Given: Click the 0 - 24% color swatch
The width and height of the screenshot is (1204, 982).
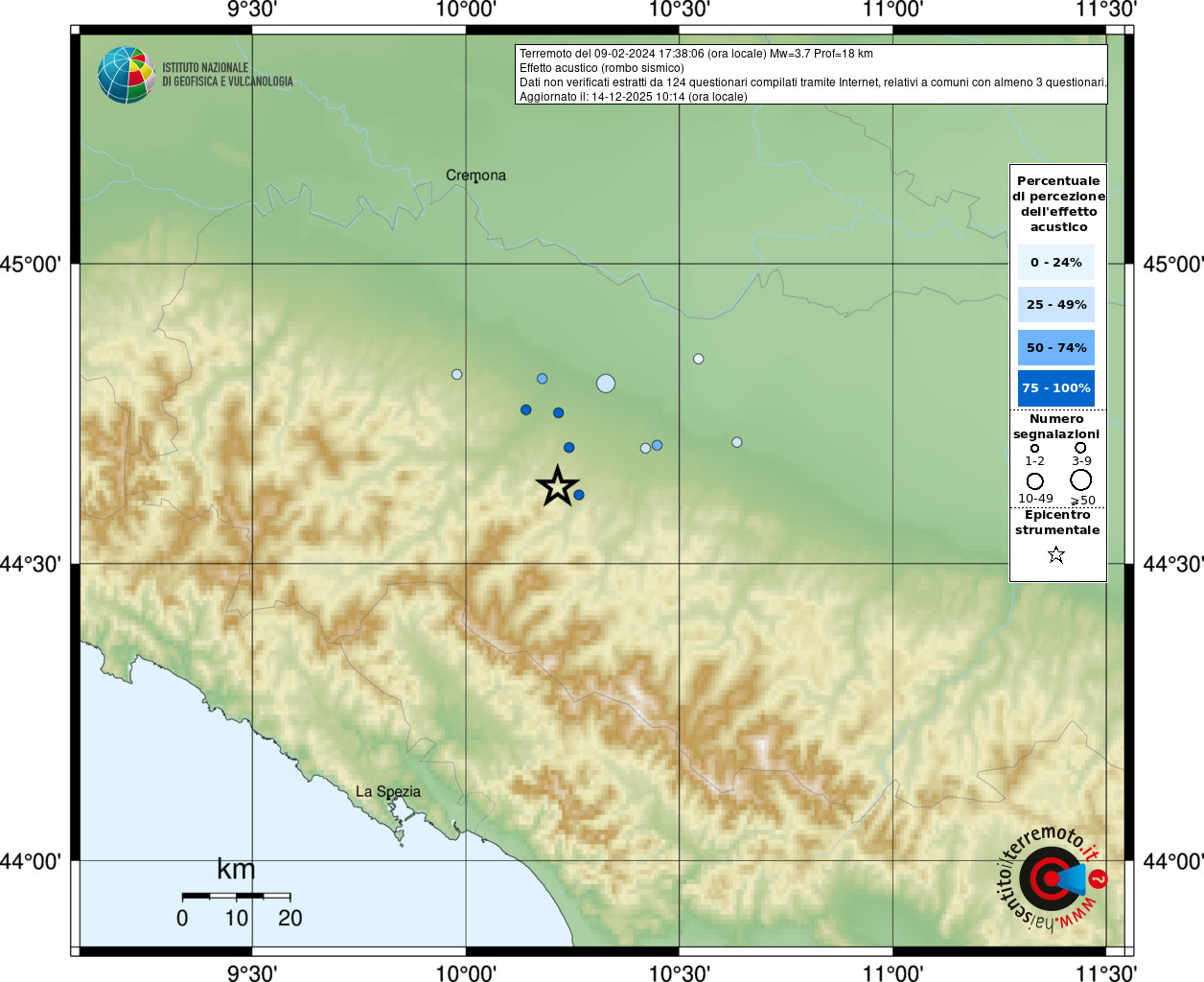Looking at the screenshot, I should (1056, 263).
